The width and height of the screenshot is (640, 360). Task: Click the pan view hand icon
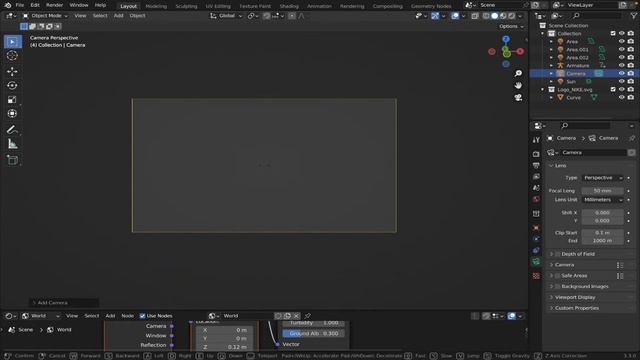(518, 85)
